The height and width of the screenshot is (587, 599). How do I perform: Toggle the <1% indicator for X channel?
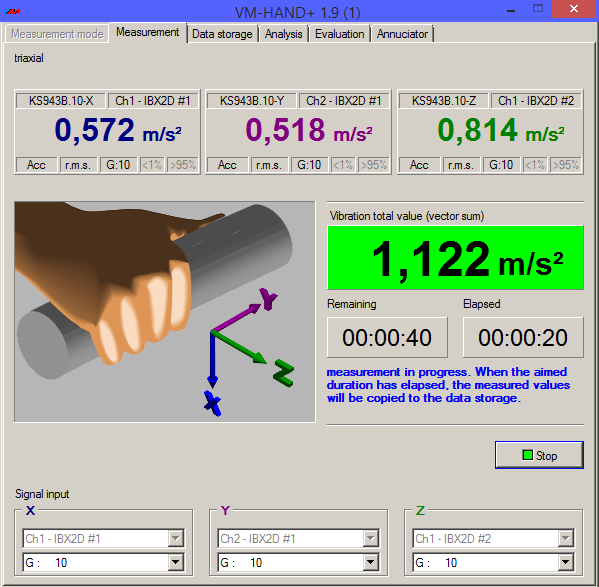point(152,165)
